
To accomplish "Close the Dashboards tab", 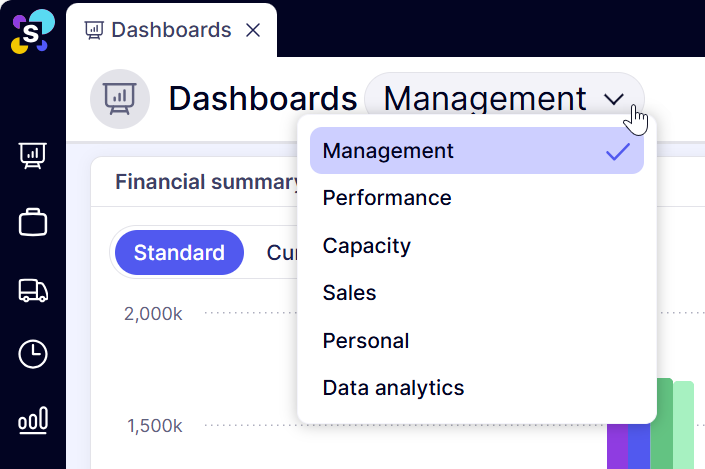I will 253,30.
